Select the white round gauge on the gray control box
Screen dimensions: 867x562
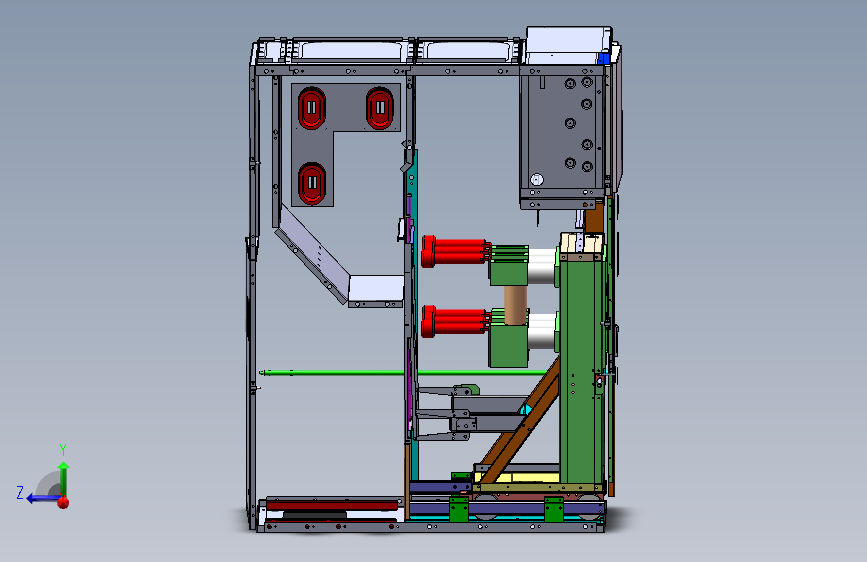coord(536,179)
